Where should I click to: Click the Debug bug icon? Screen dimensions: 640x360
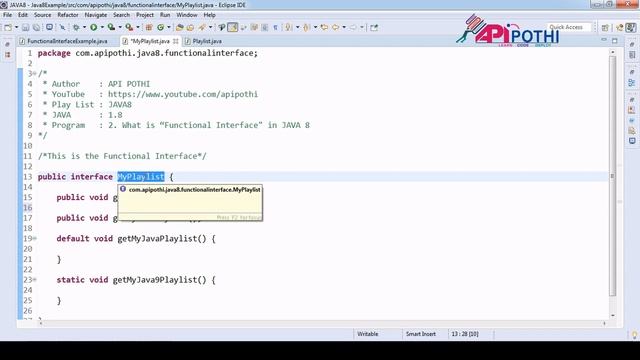(x=76, y=27)
